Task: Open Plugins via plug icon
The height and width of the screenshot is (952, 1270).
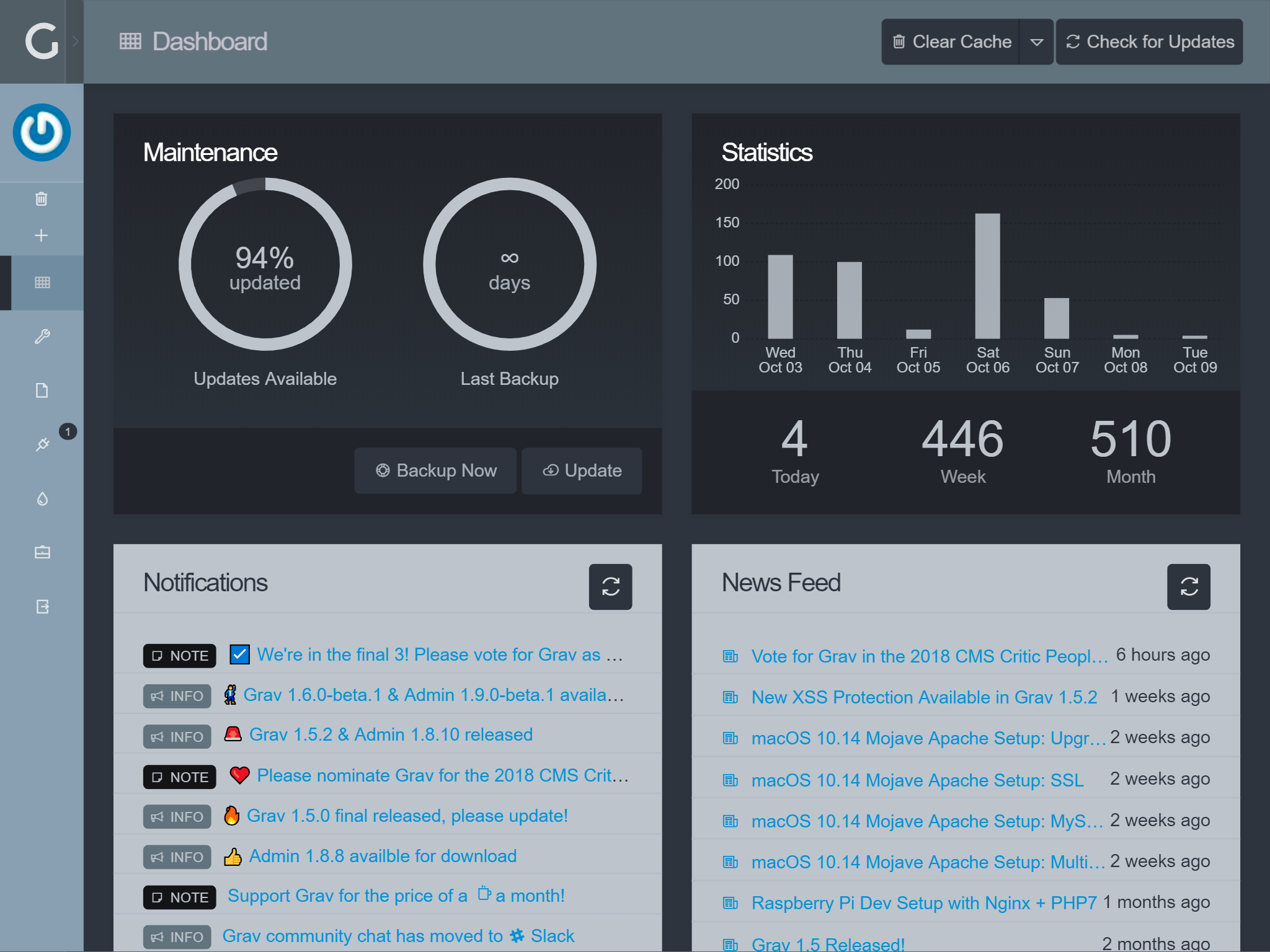Action: click(42, 444)
